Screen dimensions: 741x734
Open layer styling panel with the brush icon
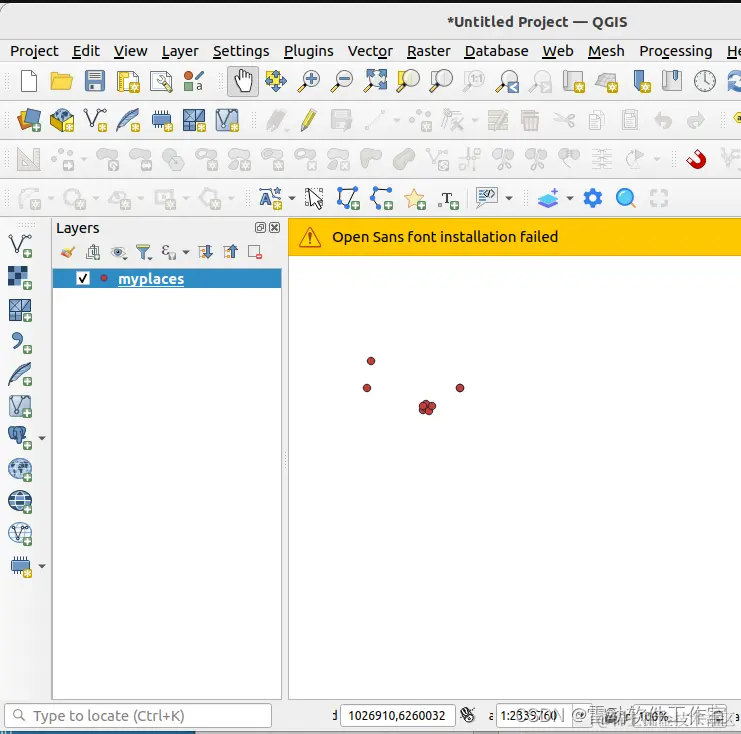pos(68,252)
